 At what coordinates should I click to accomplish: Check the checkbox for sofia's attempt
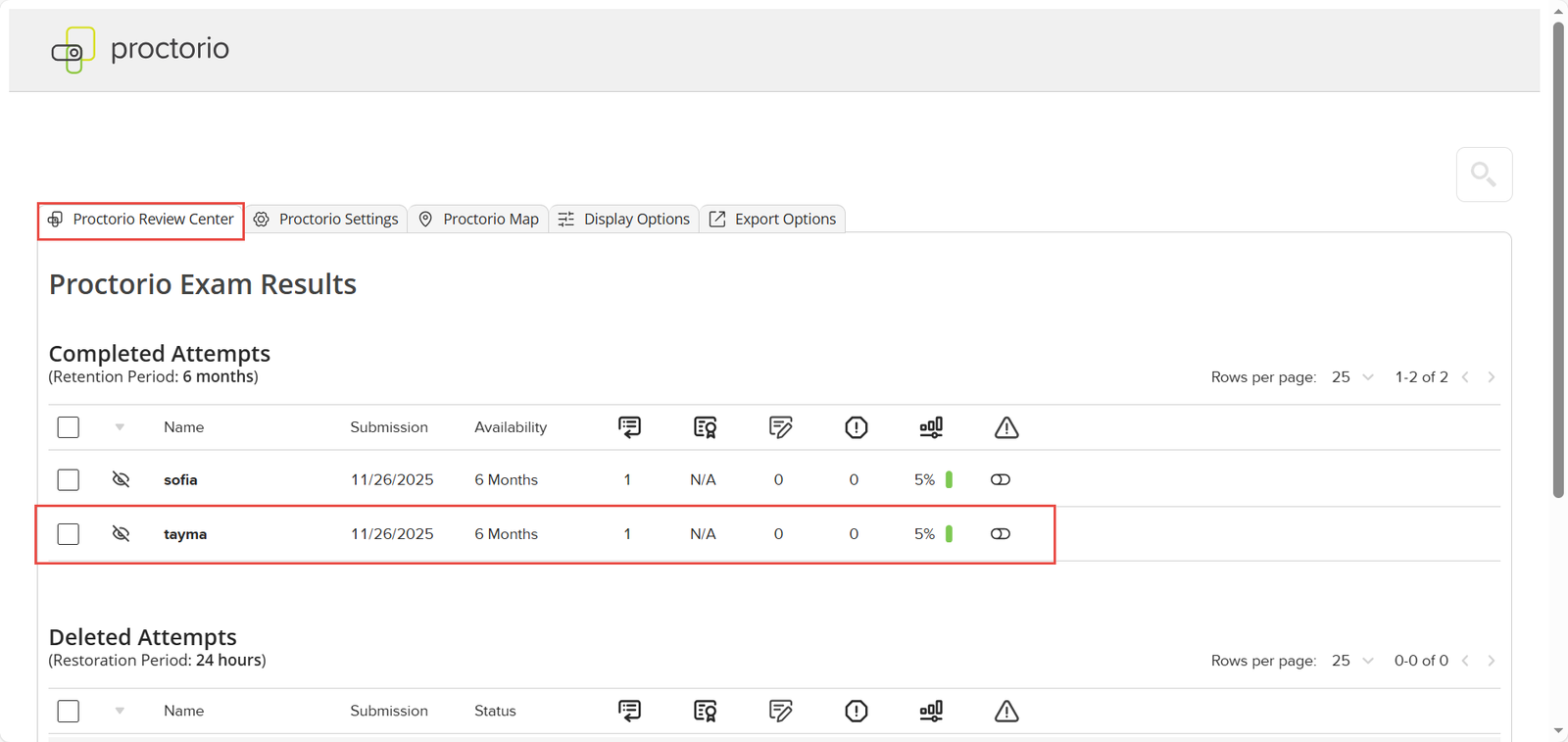[69, 479]
